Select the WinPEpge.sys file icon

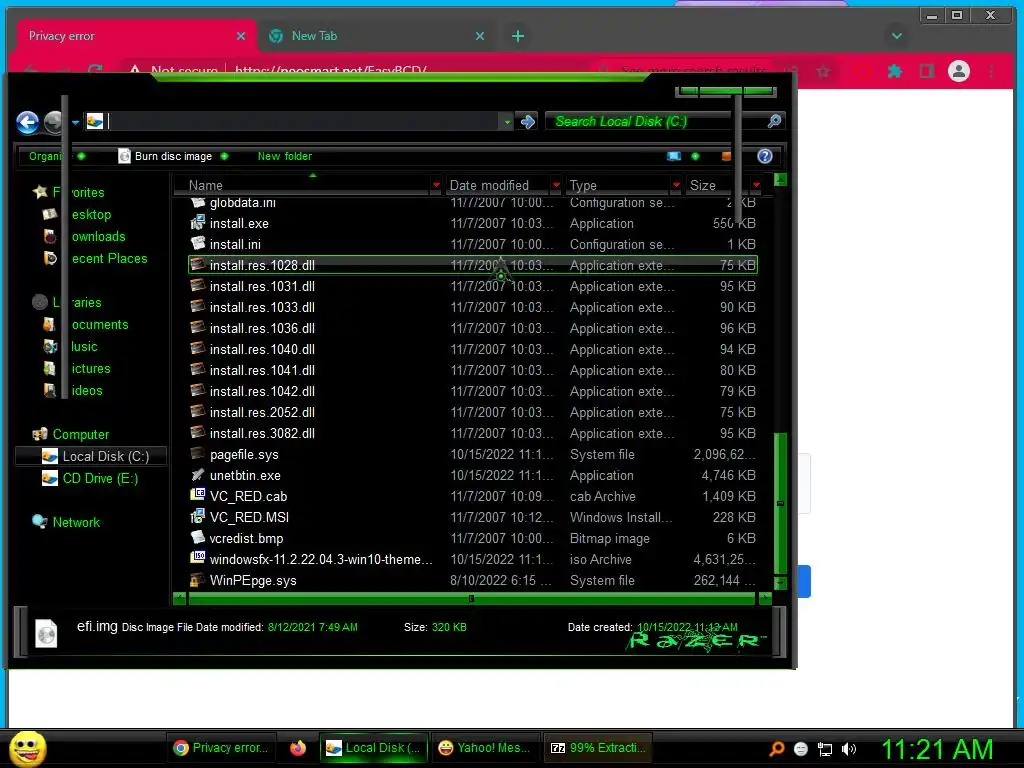[x=198, y=580]
